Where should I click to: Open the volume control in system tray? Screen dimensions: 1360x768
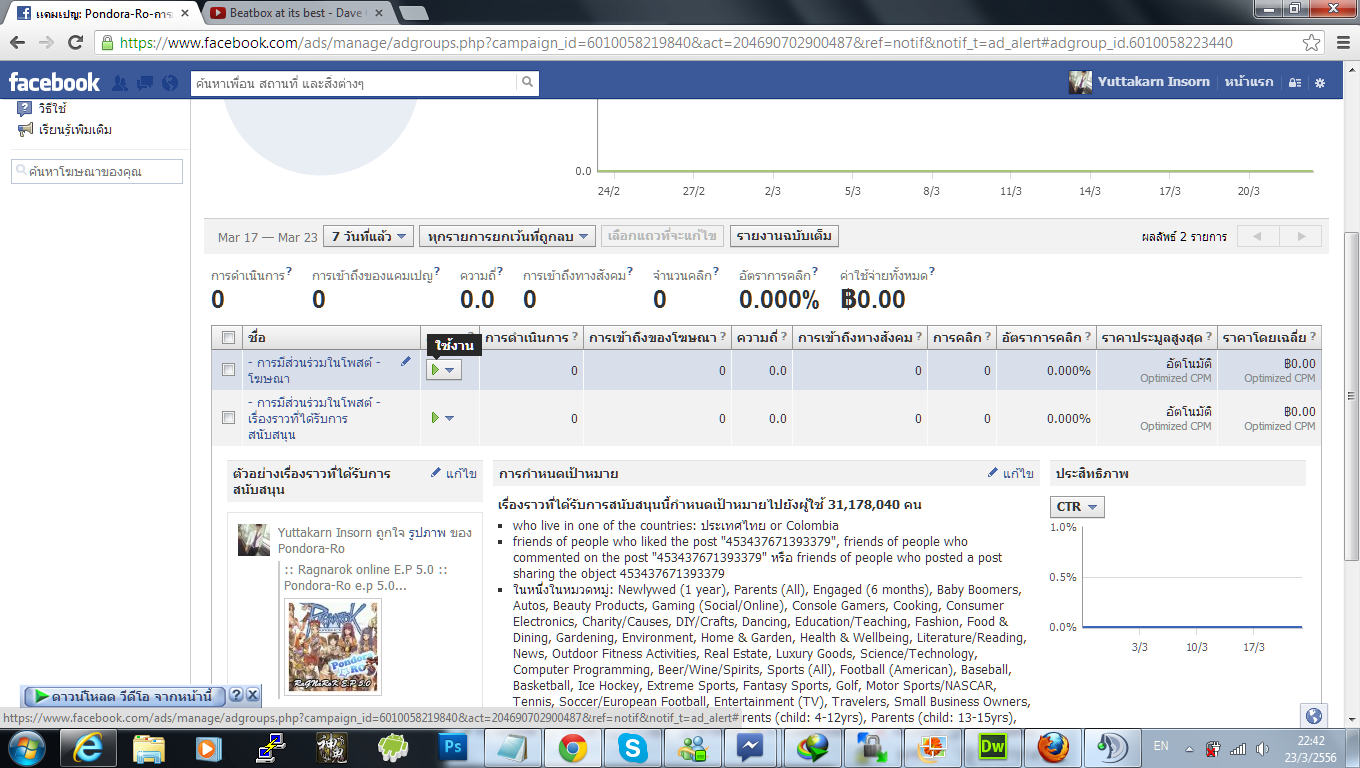[x=1261, y=747]
